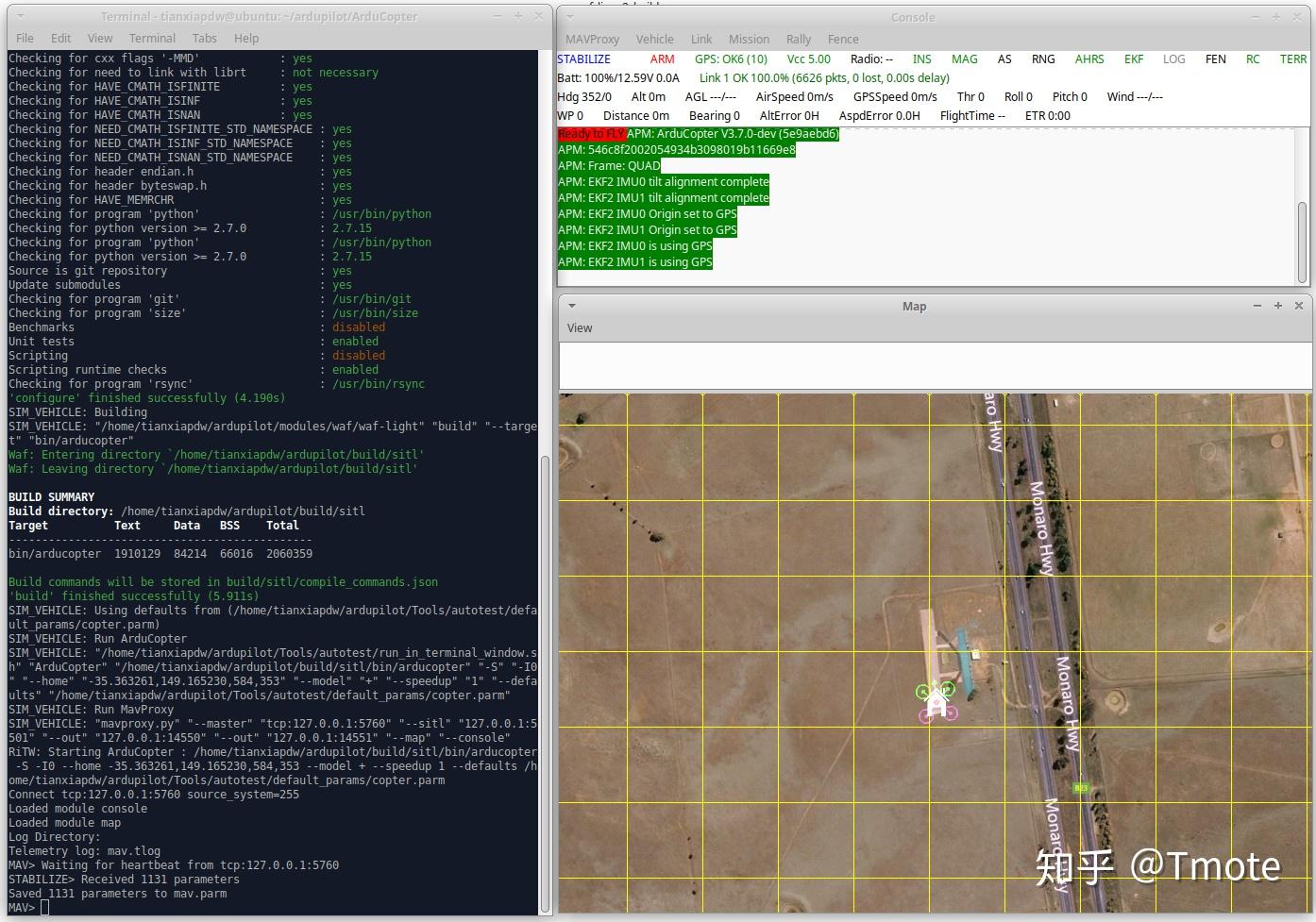1316x922 pixels.
Task: Open the Rally menu
Action: (798, 39)
